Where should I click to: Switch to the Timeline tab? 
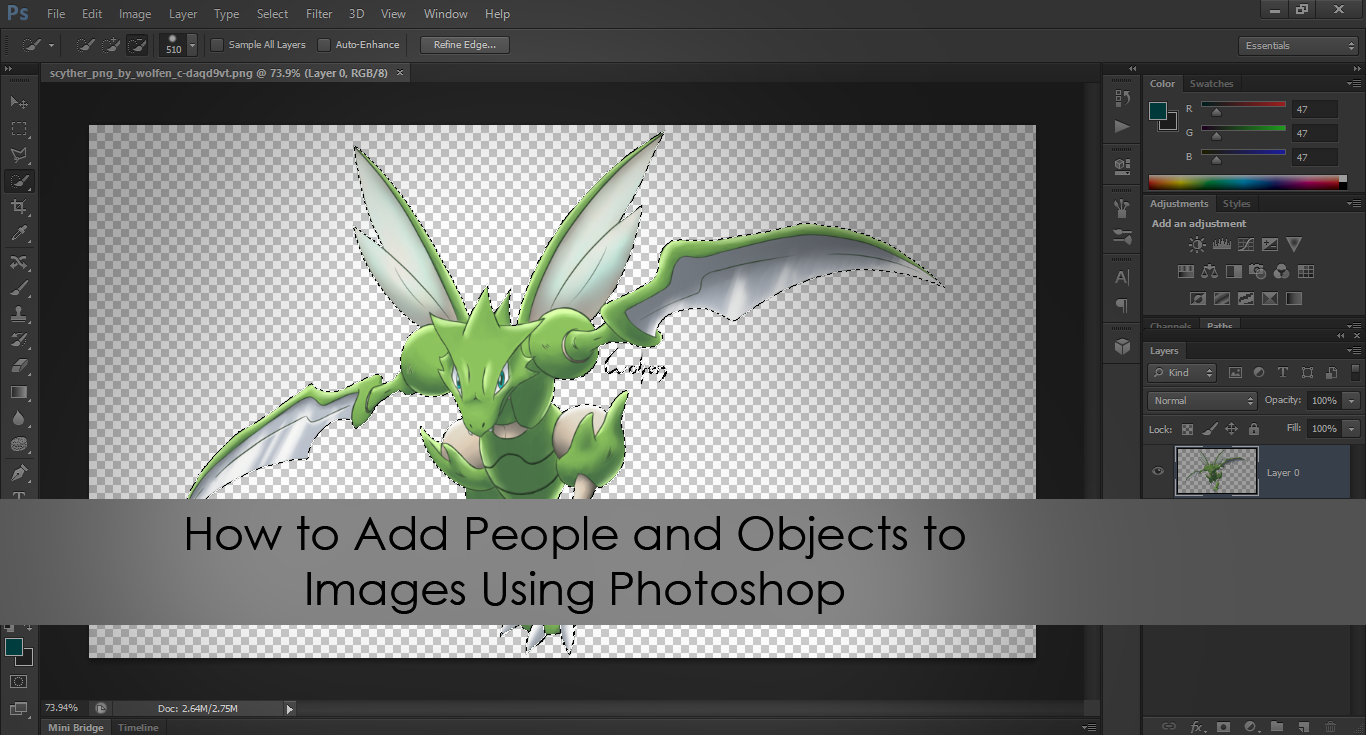point(138,727)
